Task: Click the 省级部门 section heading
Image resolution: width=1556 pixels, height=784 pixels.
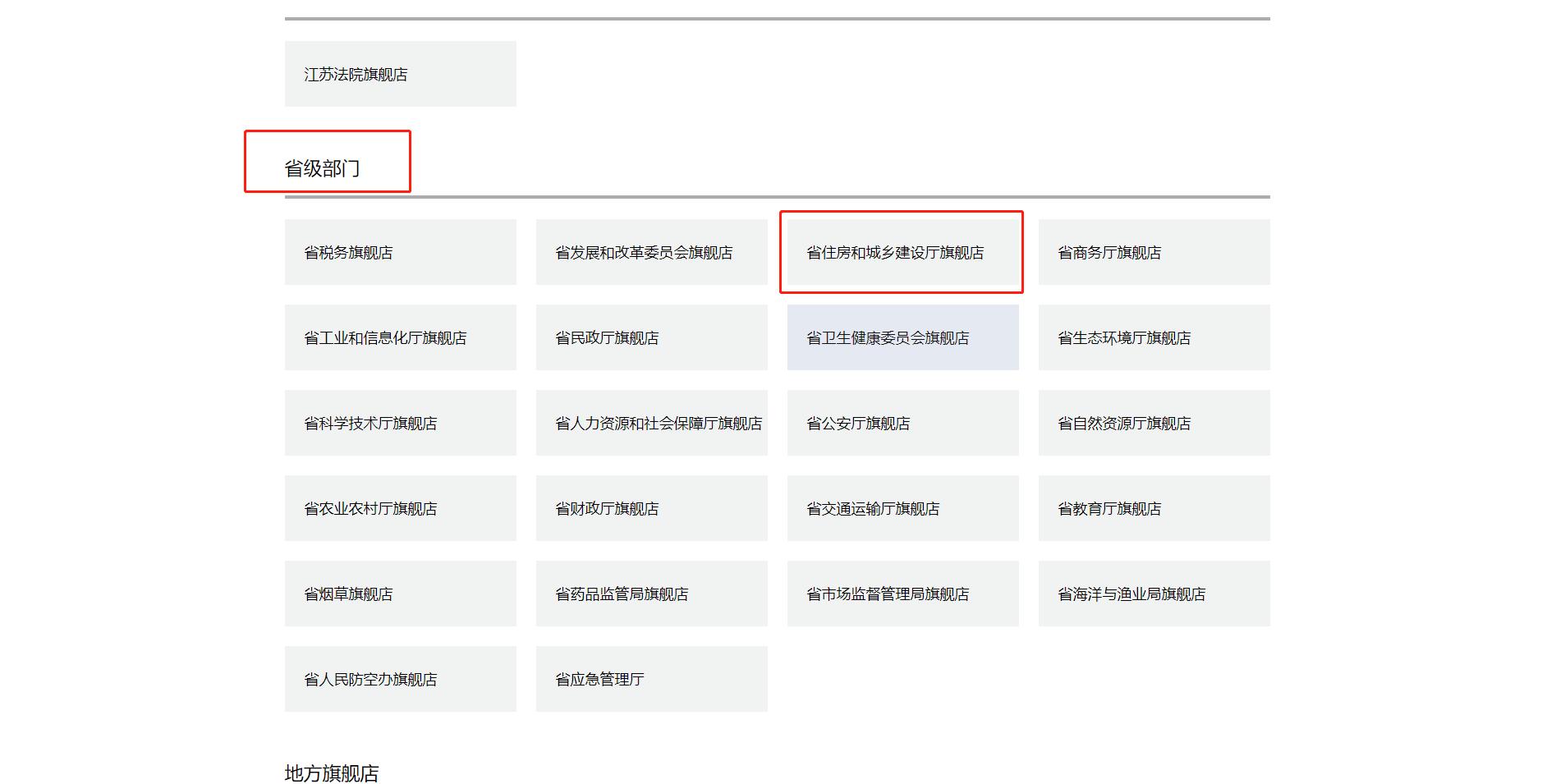Action: coord(322,168)
